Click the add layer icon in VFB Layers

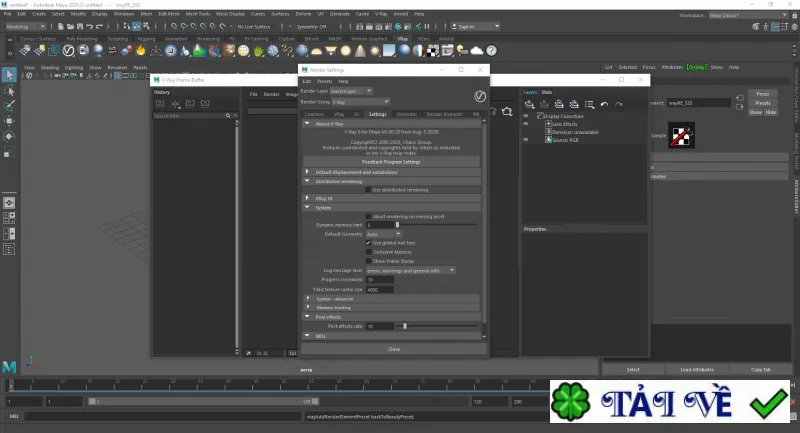(x=530, y=104)
